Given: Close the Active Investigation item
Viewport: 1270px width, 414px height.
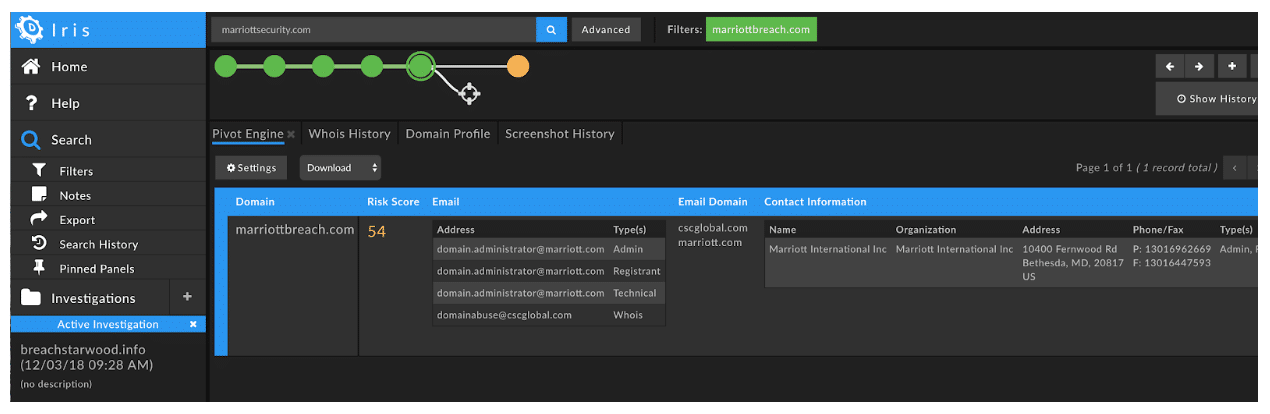Looking at the screenshot, I should click(x=194, y=324).
